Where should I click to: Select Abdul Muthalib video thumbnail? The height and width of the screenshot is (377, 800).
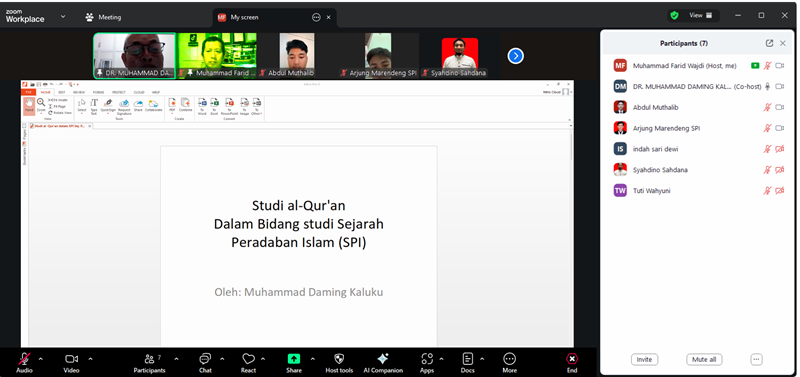297,56
